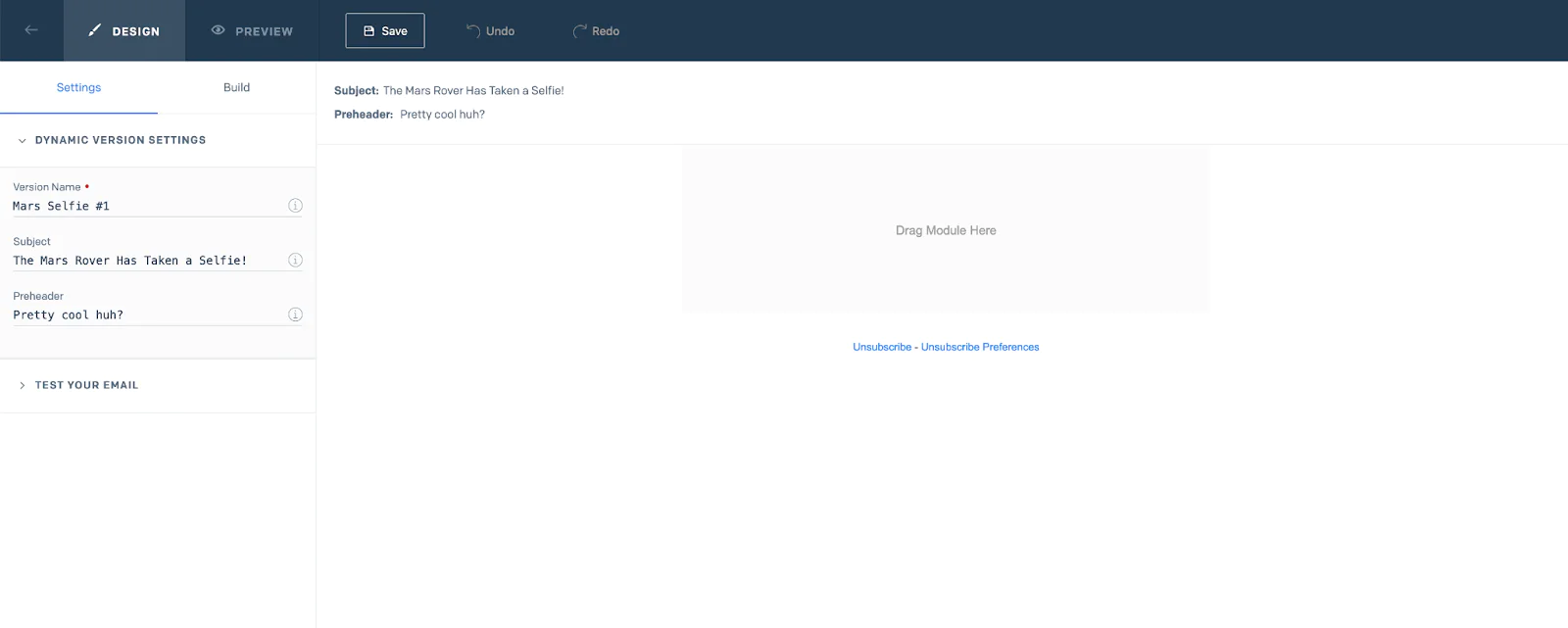Image resolution: width=1568 pixels, height=628 pixels.
Task: Click info icon beside Subject field
Action: 295,261
